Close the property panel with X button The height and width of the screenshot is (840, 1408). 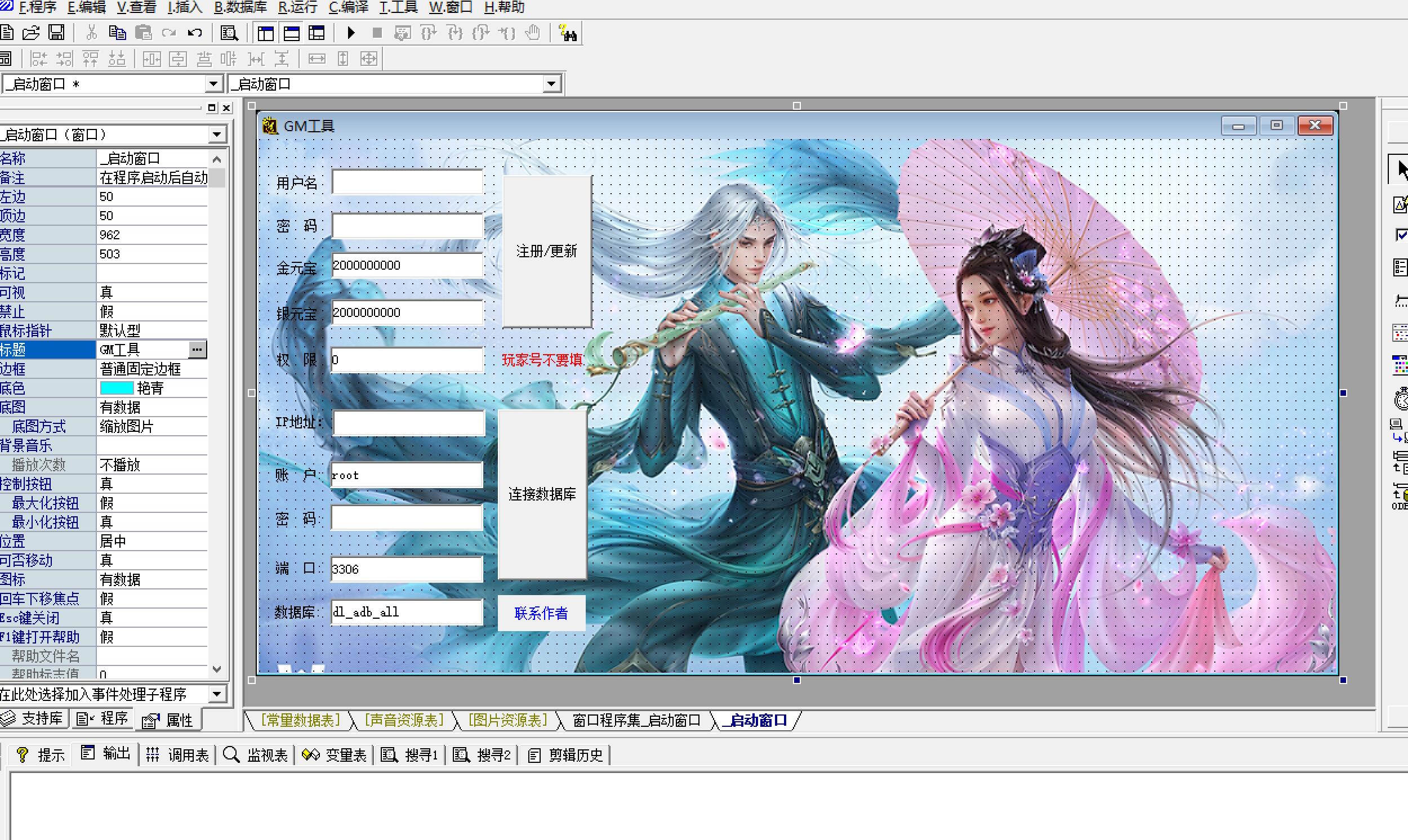tap(226, 108)
